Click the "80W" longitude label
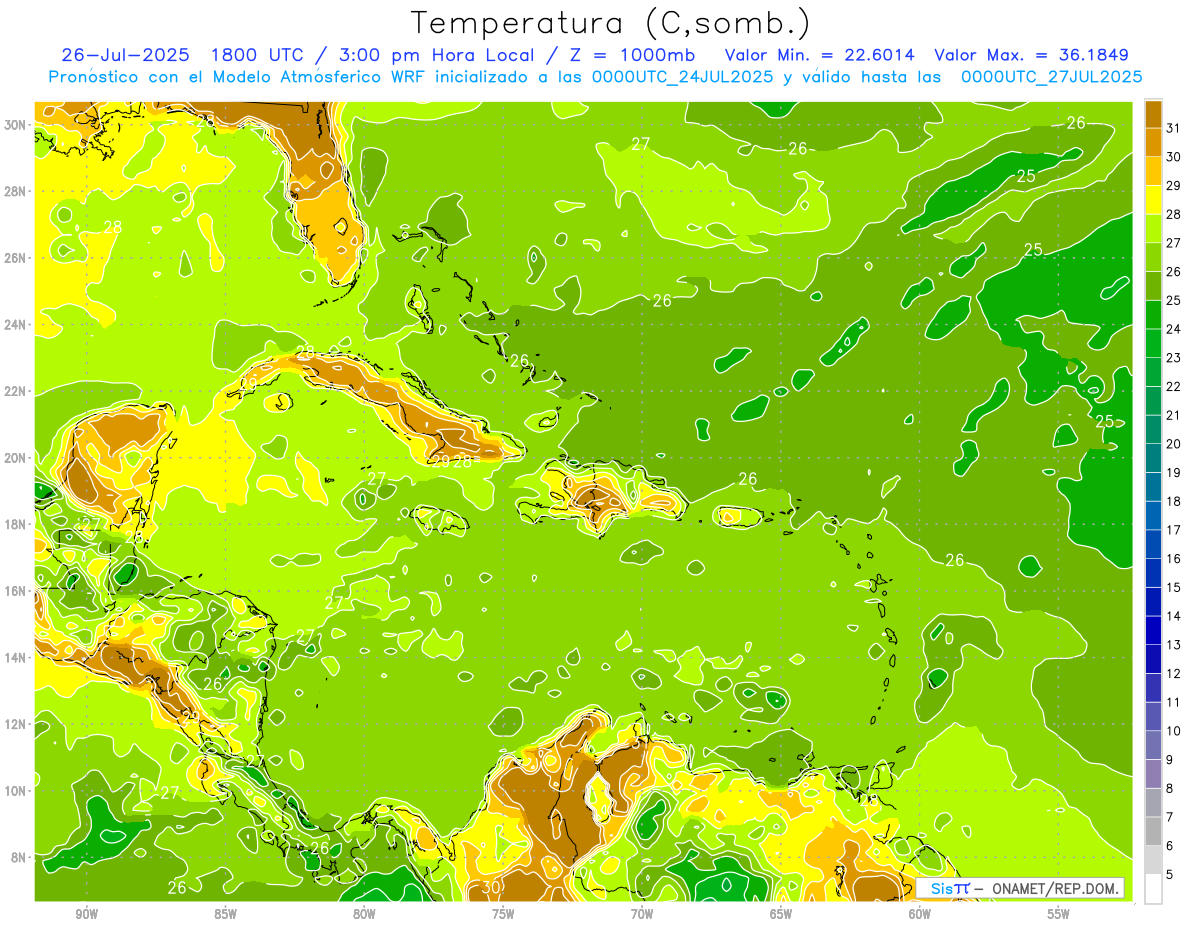Image resolution: width=1200 pixels, height=927 pixels. tap(364, 915)
